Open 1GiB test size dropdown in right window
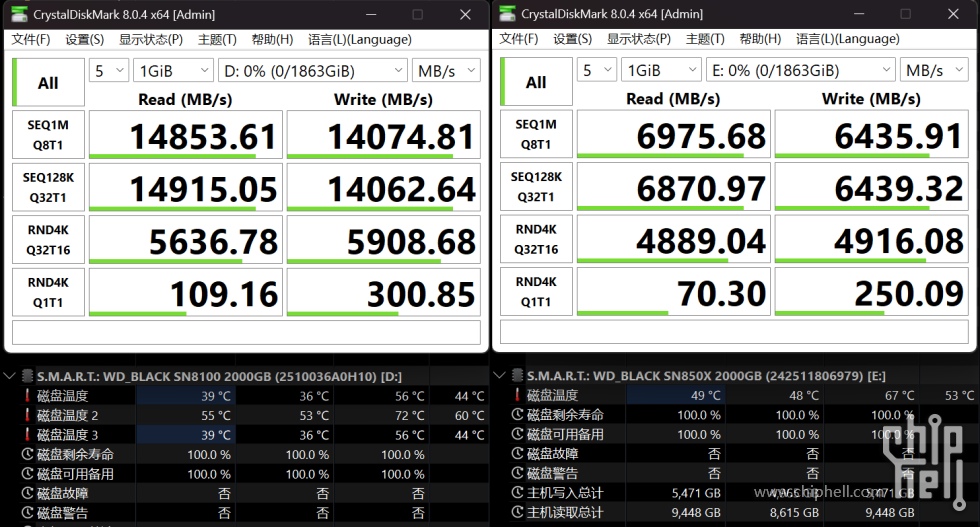This screenshot has width=980, height=527. 661,70
